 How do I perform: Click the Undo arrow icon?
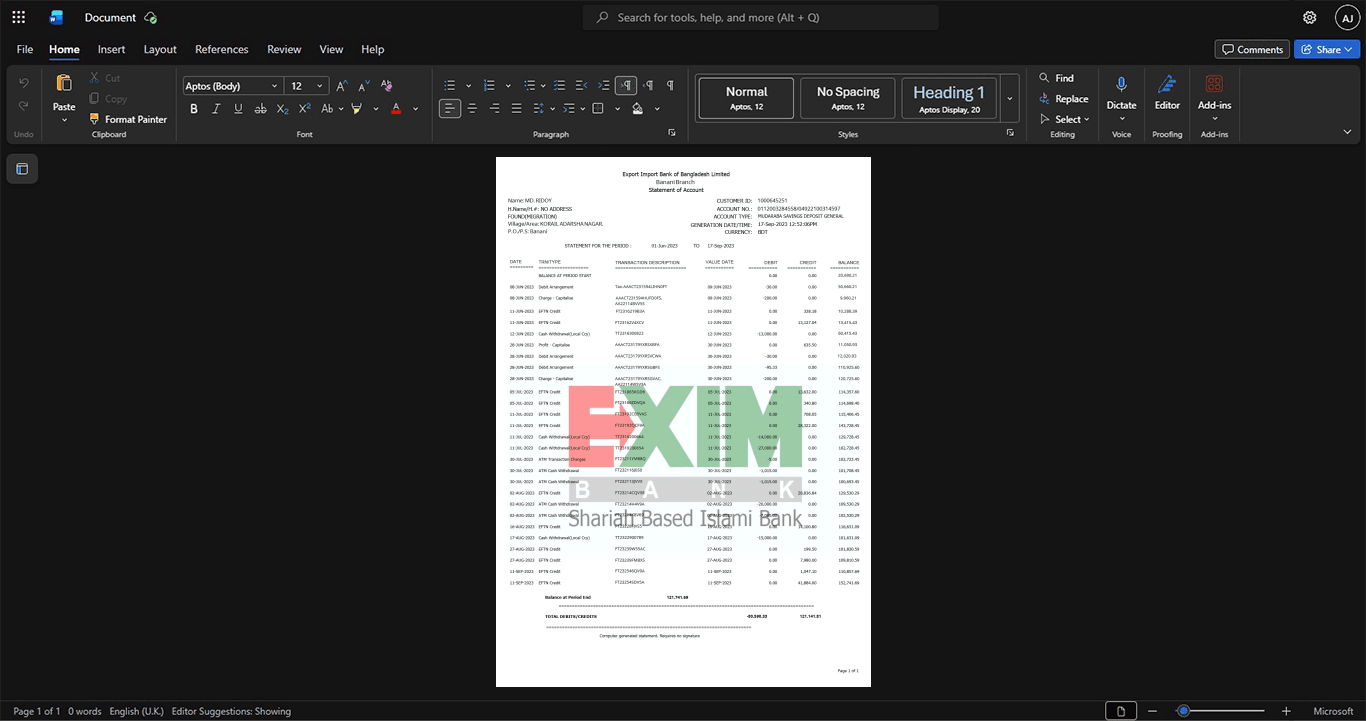[24, 82]
